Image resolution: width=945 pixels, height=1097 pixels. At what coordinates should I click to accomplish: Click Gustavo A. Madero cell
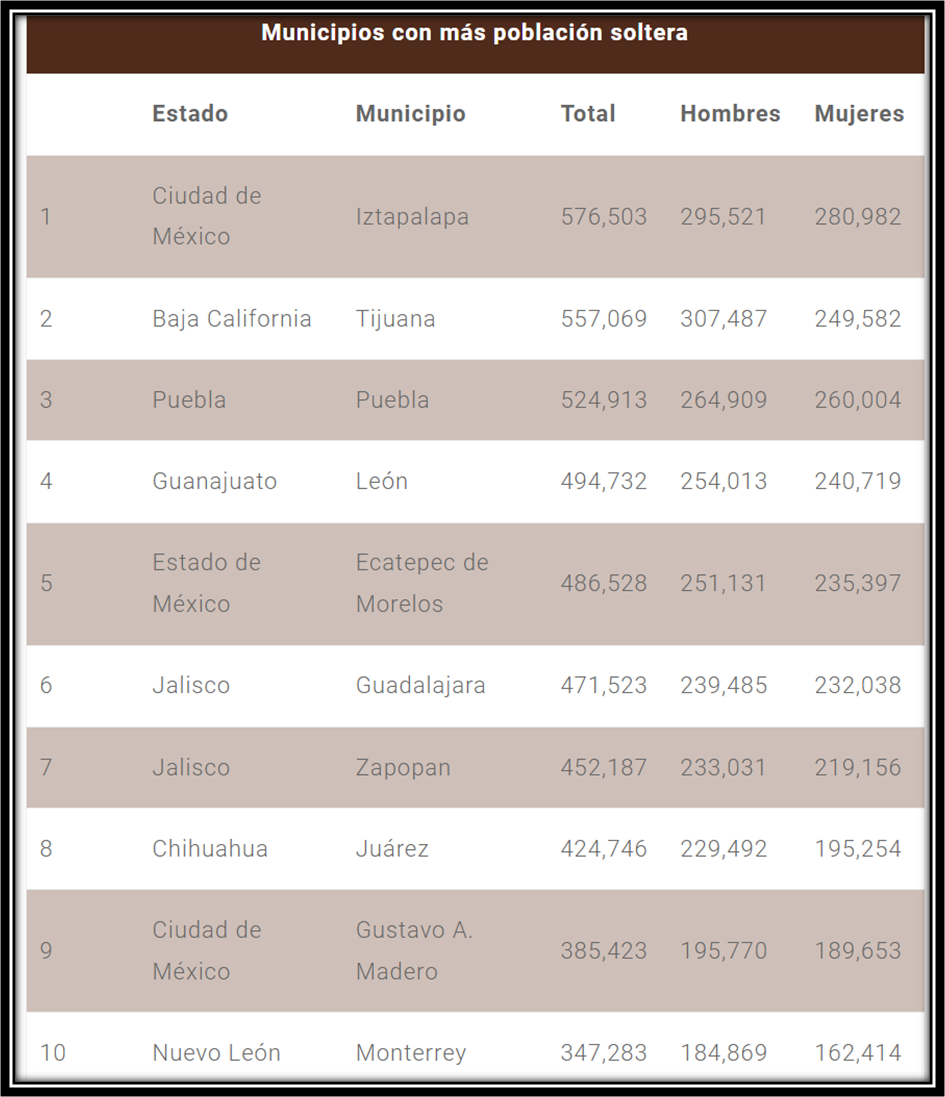click(414, 950)
